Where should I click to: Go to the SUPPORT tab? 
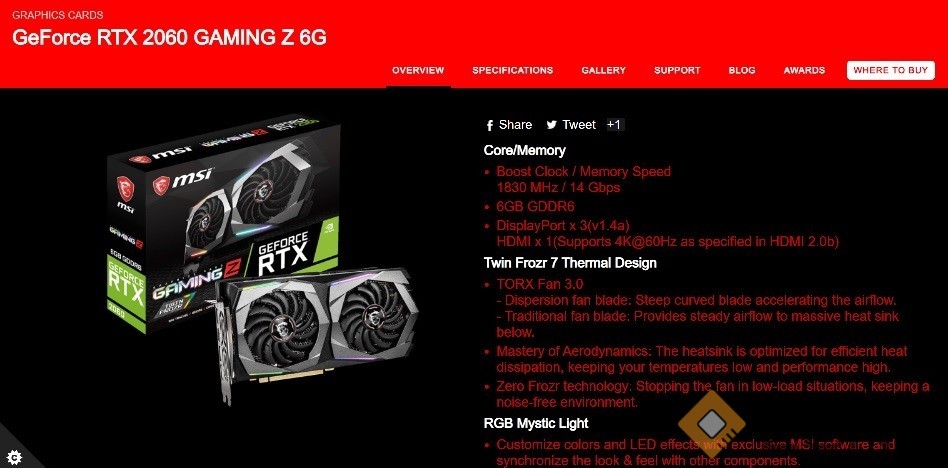[x=677, y=70]
